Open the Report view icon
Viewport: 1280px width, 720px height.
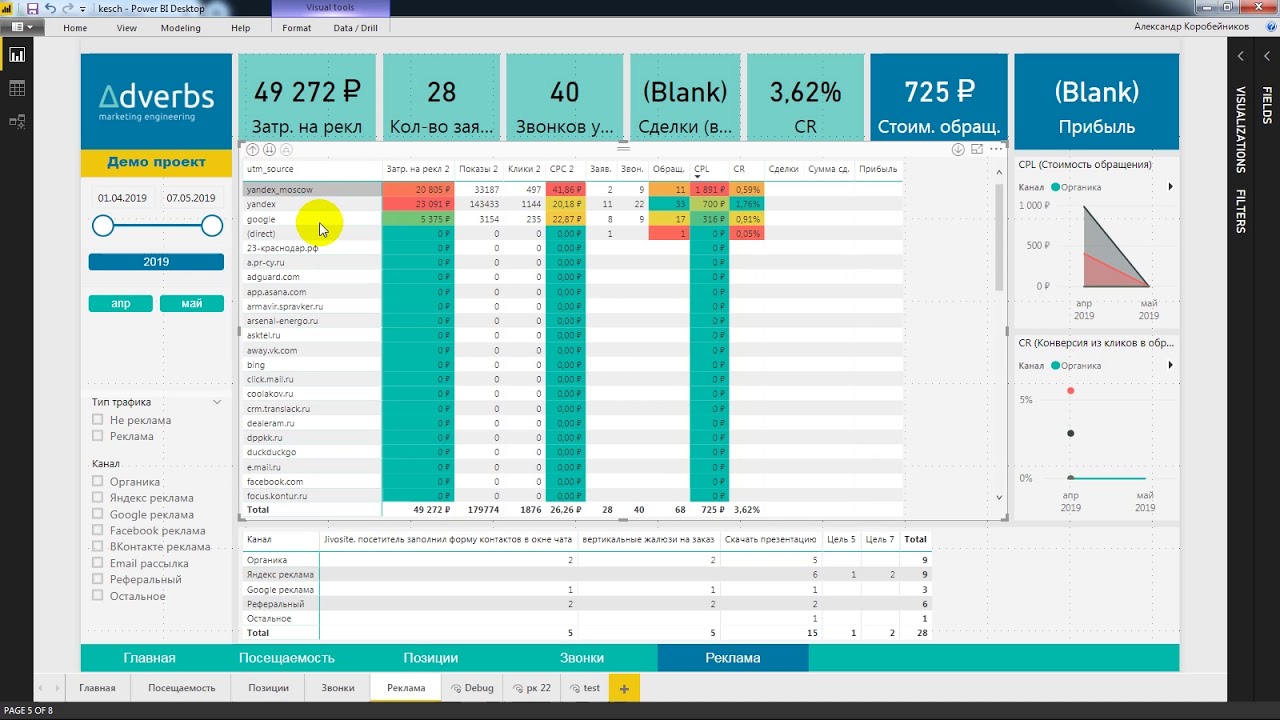(x=17, y=55)
